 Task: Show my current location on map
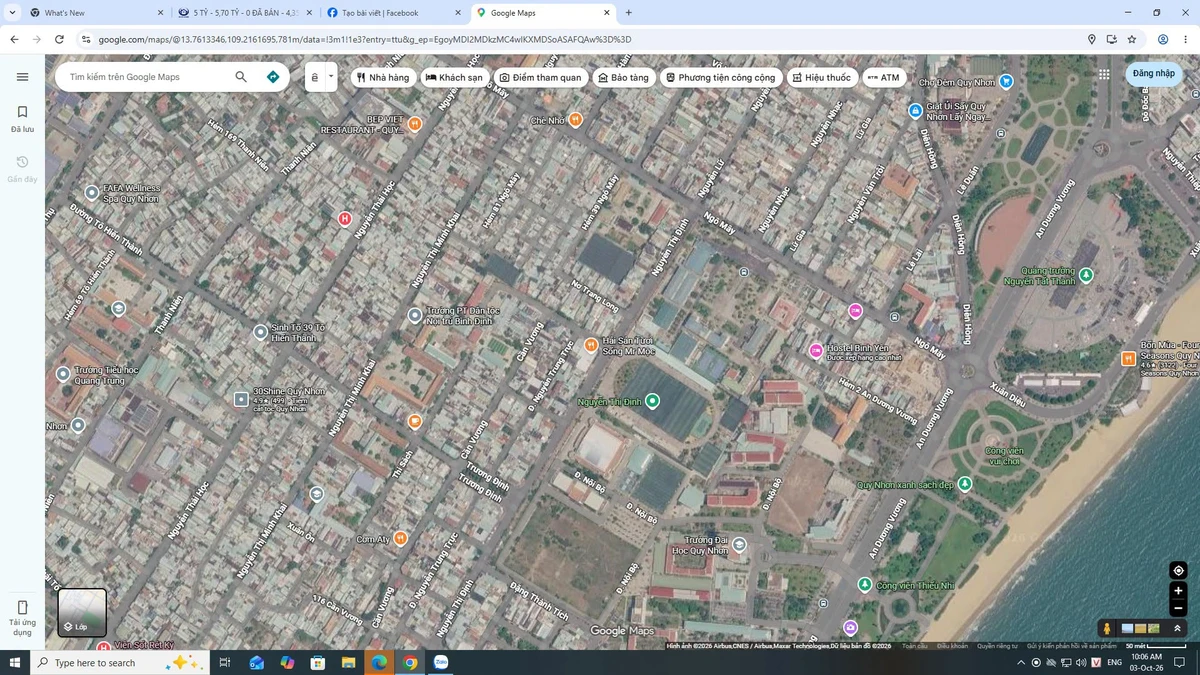point(1178,571)
